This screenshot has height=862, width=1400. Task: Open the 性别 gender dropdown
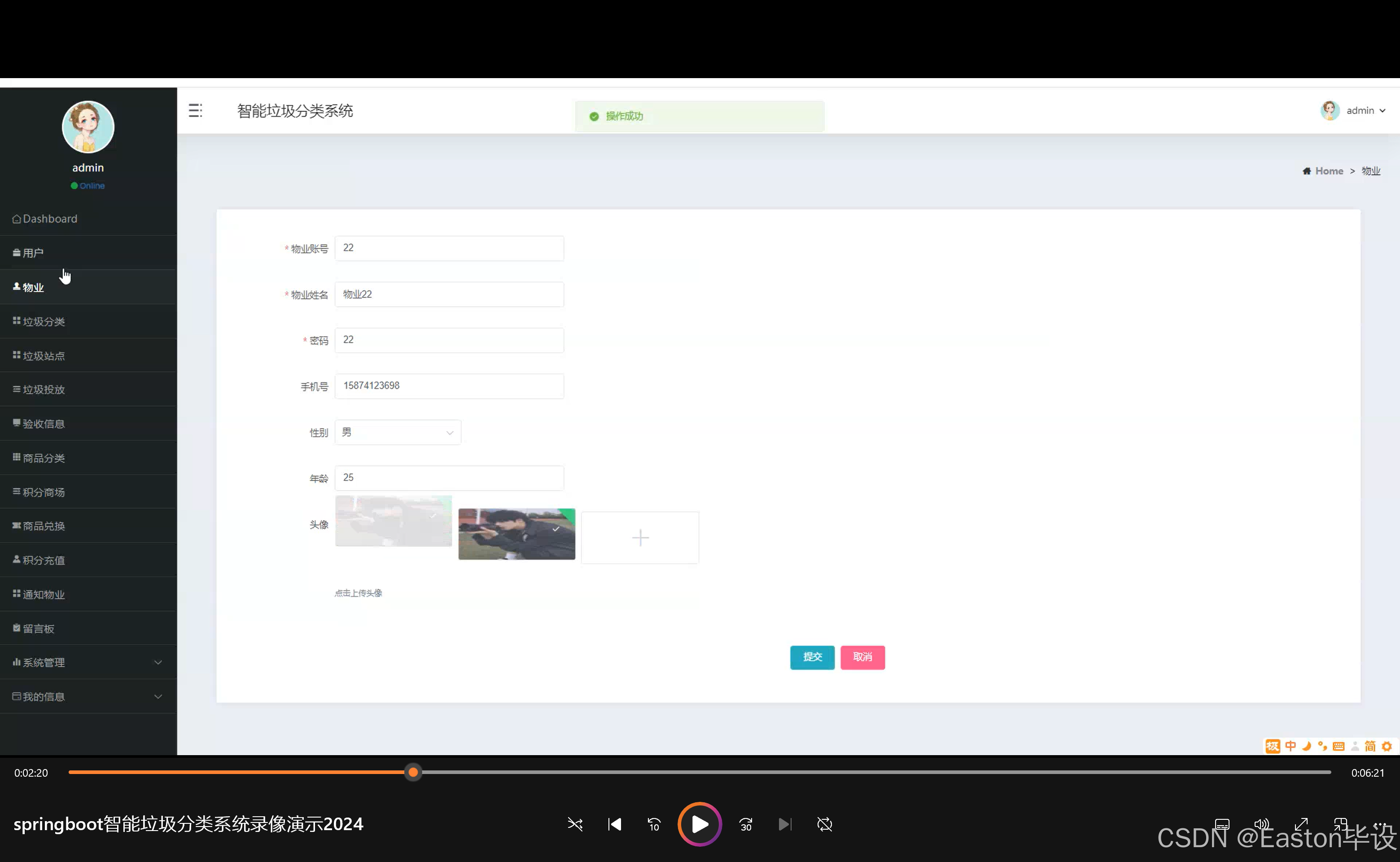398,433
